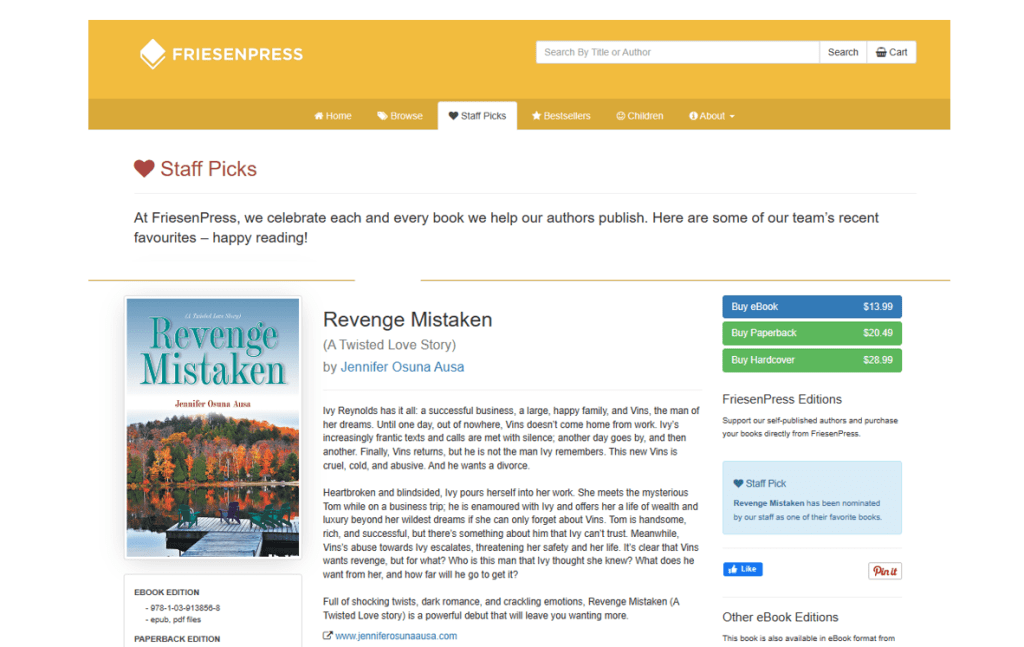Click the Pinterest Pin it button
The width and height of the screenshot is (1024, 647).
[x=884, y=571]
